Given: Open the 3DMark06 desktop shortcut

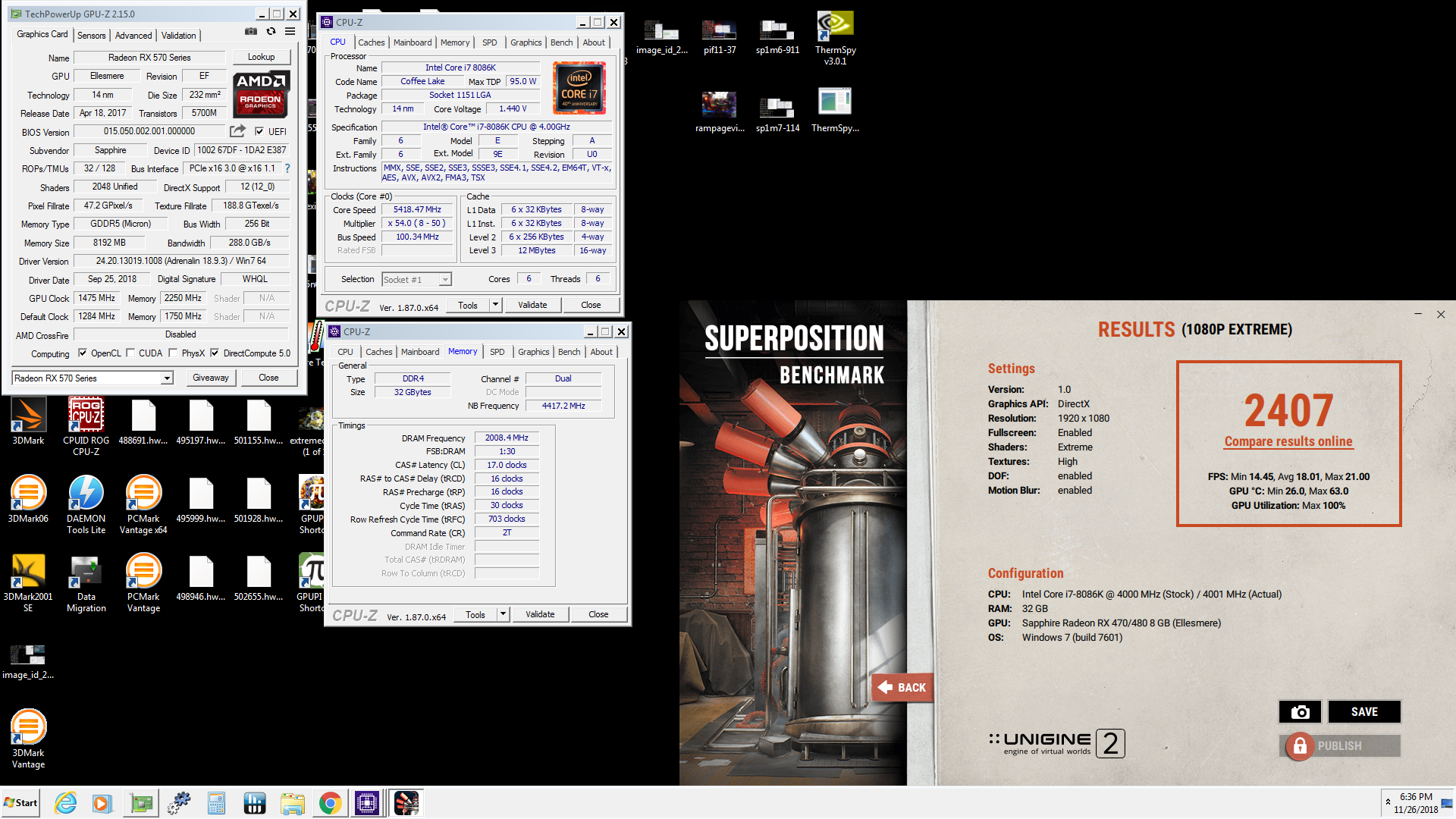Looking at the screenshot, I should point(28,500).
